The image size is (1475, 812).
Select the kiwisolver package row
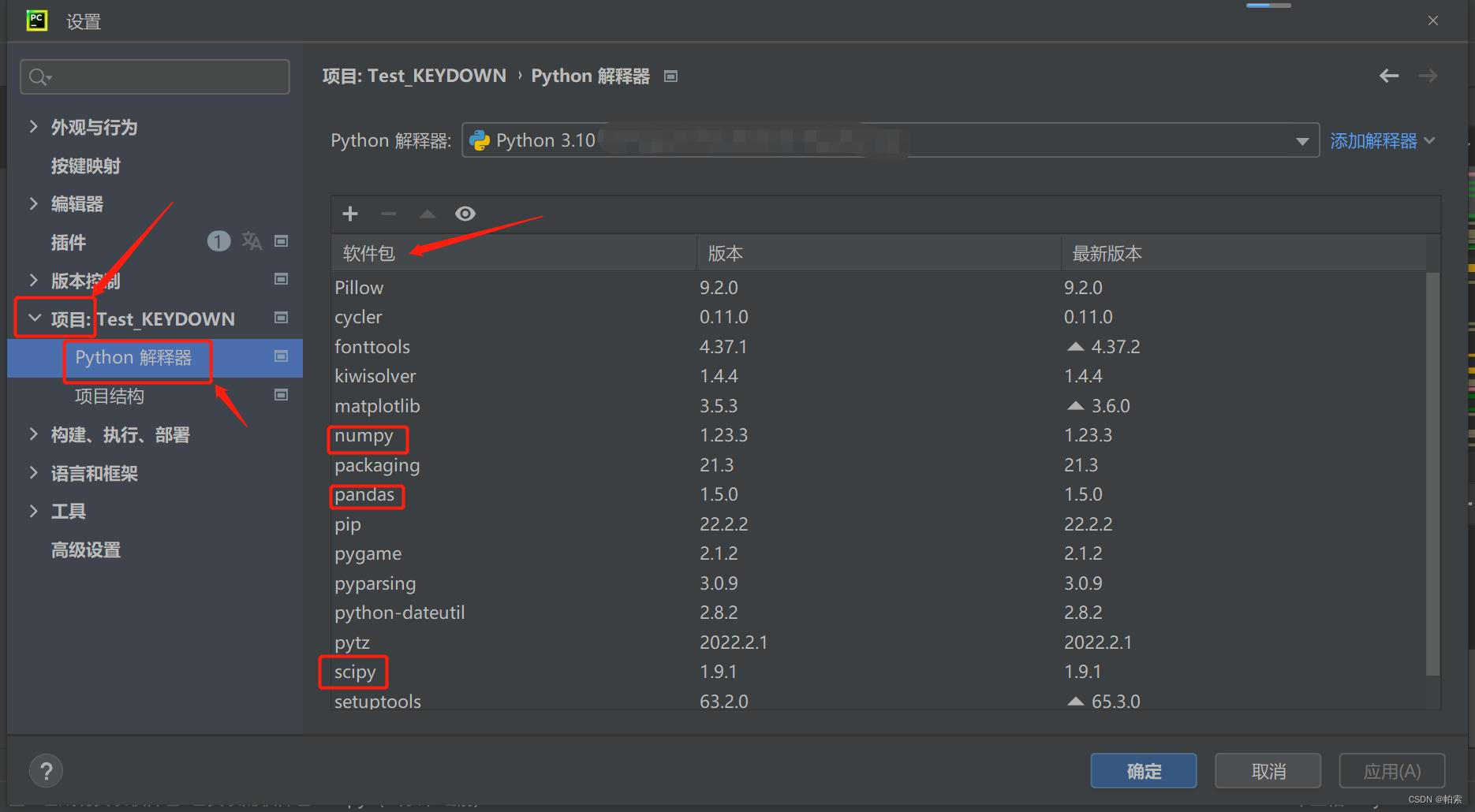pos(879,376)
